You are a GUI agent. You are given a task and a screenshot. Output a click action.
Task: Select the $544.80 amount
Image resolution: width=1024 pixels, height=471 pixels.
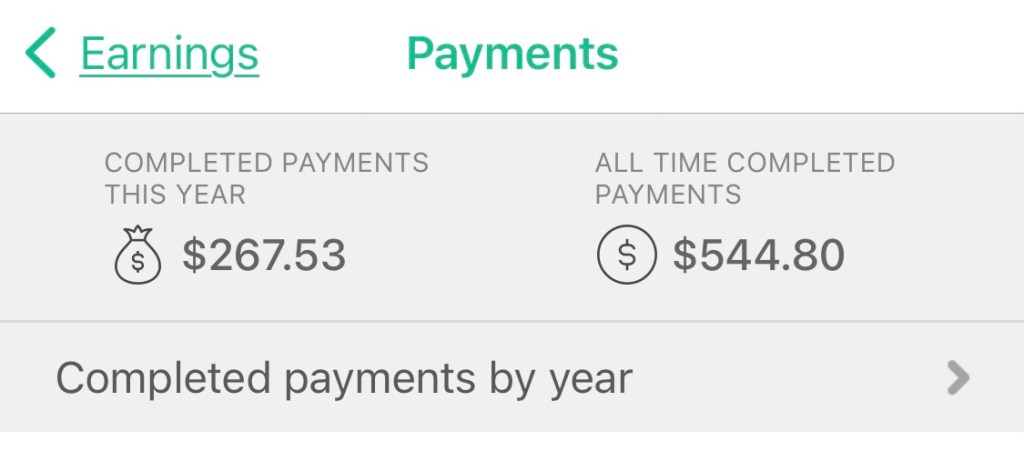(759, 256)
